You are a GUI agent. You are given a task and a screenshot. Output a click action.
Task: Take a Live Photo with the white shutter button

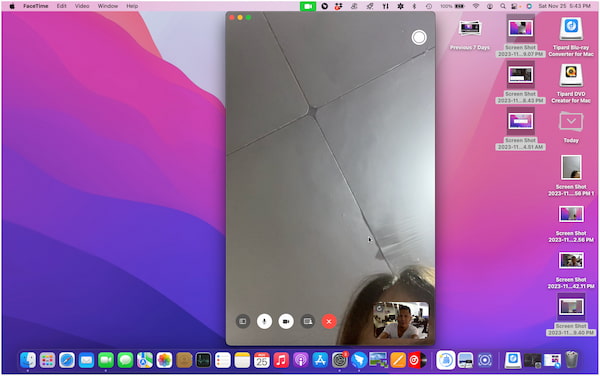point(419,37)
